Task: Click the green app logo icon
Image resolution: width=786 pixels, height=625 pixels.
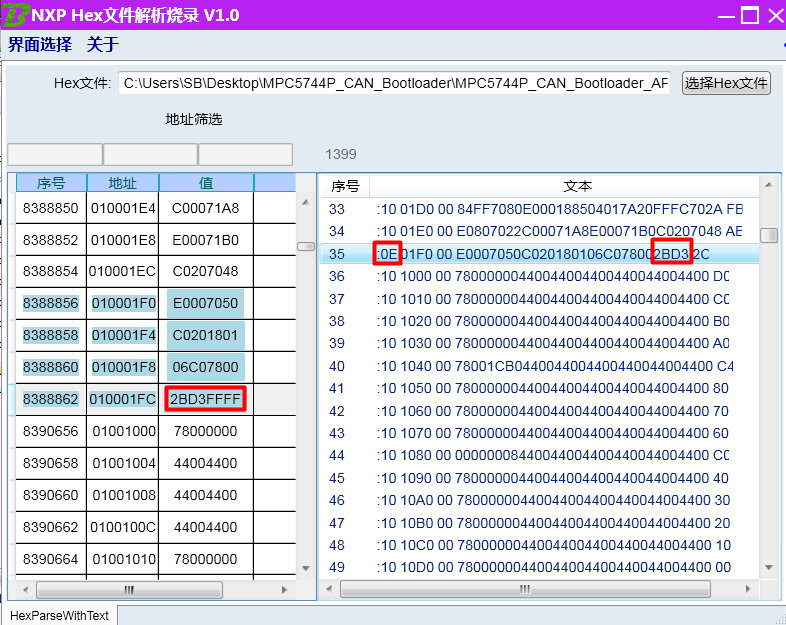Action: [14, 14]
